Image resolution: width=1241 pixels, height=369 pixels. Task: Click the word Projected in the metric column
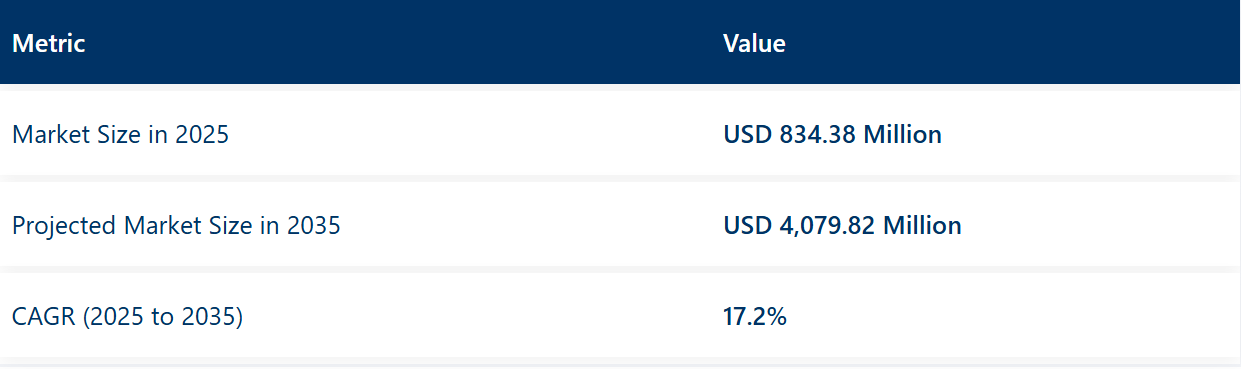[x=65, y=226]
